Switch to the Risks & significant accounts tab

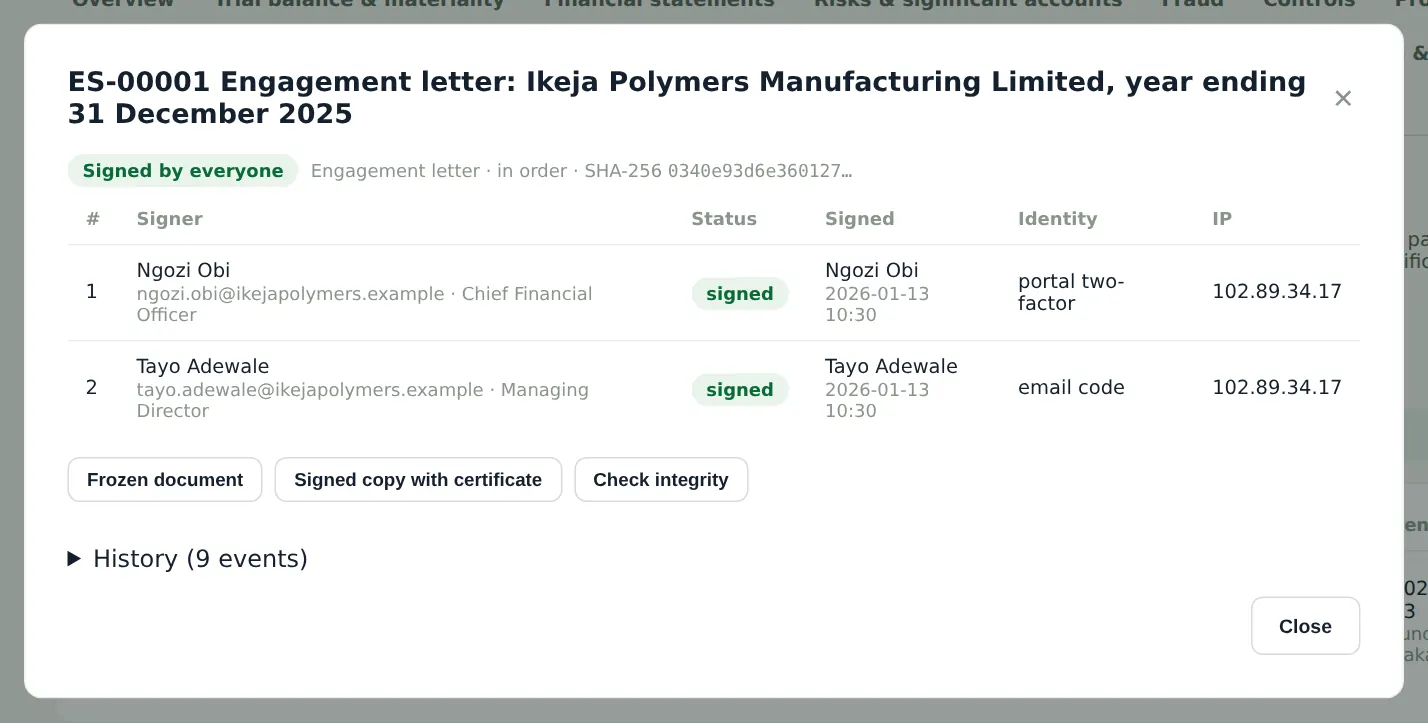[968, 4]
